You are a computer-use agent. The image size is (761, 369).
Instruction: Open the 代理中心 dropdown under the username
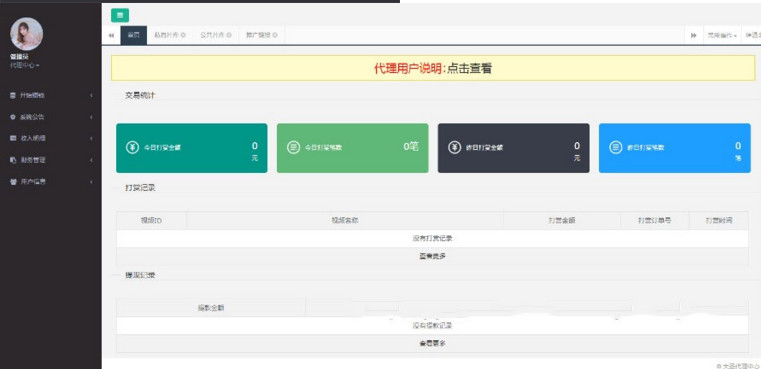click(x=25, y=66)
